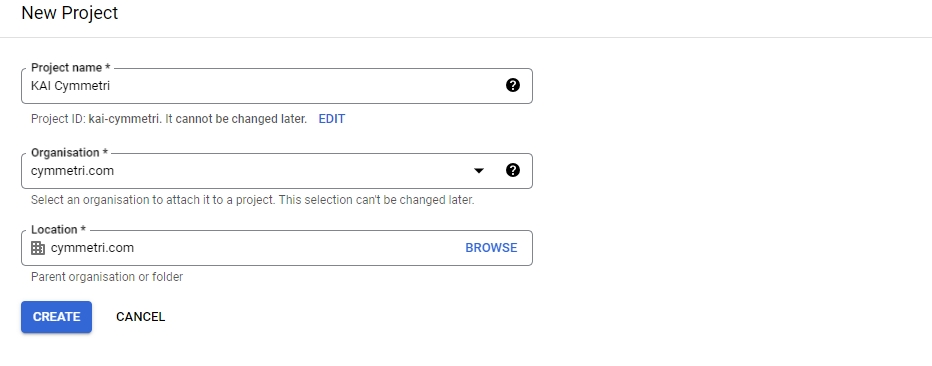Browse for a parent location
The height and width of the screenshot is (366, 932).
click(491, 248)
